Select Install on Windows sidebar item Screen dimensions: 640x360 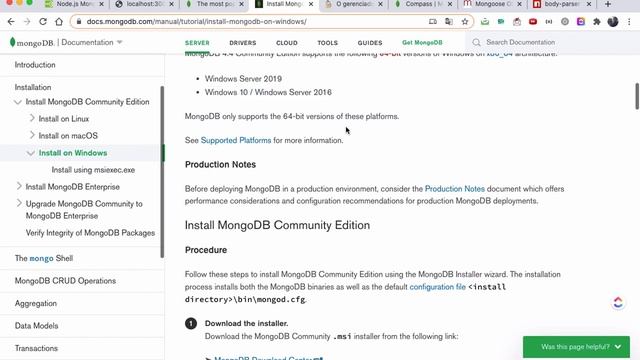point(73,153)
